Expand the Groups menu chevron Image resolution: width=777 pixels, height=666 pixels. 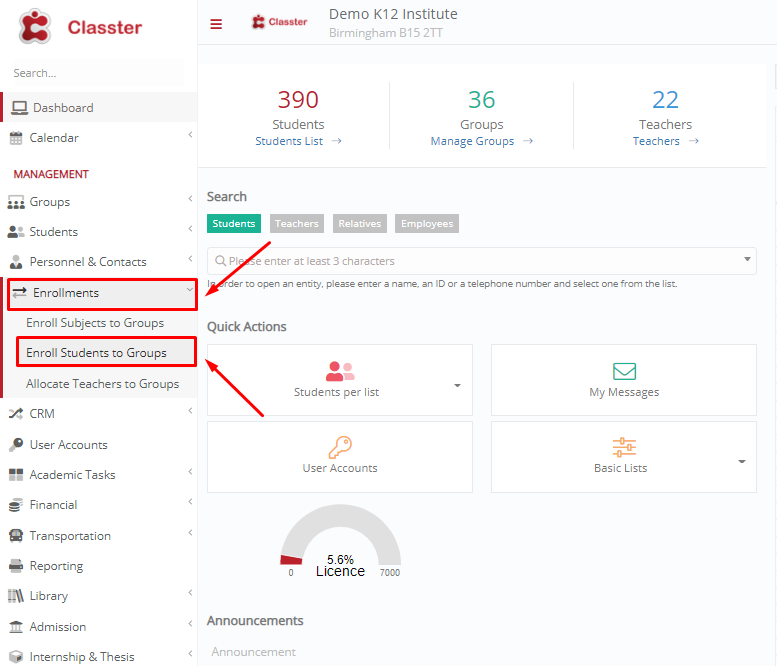pyautogui.click(x=190, y=199)
